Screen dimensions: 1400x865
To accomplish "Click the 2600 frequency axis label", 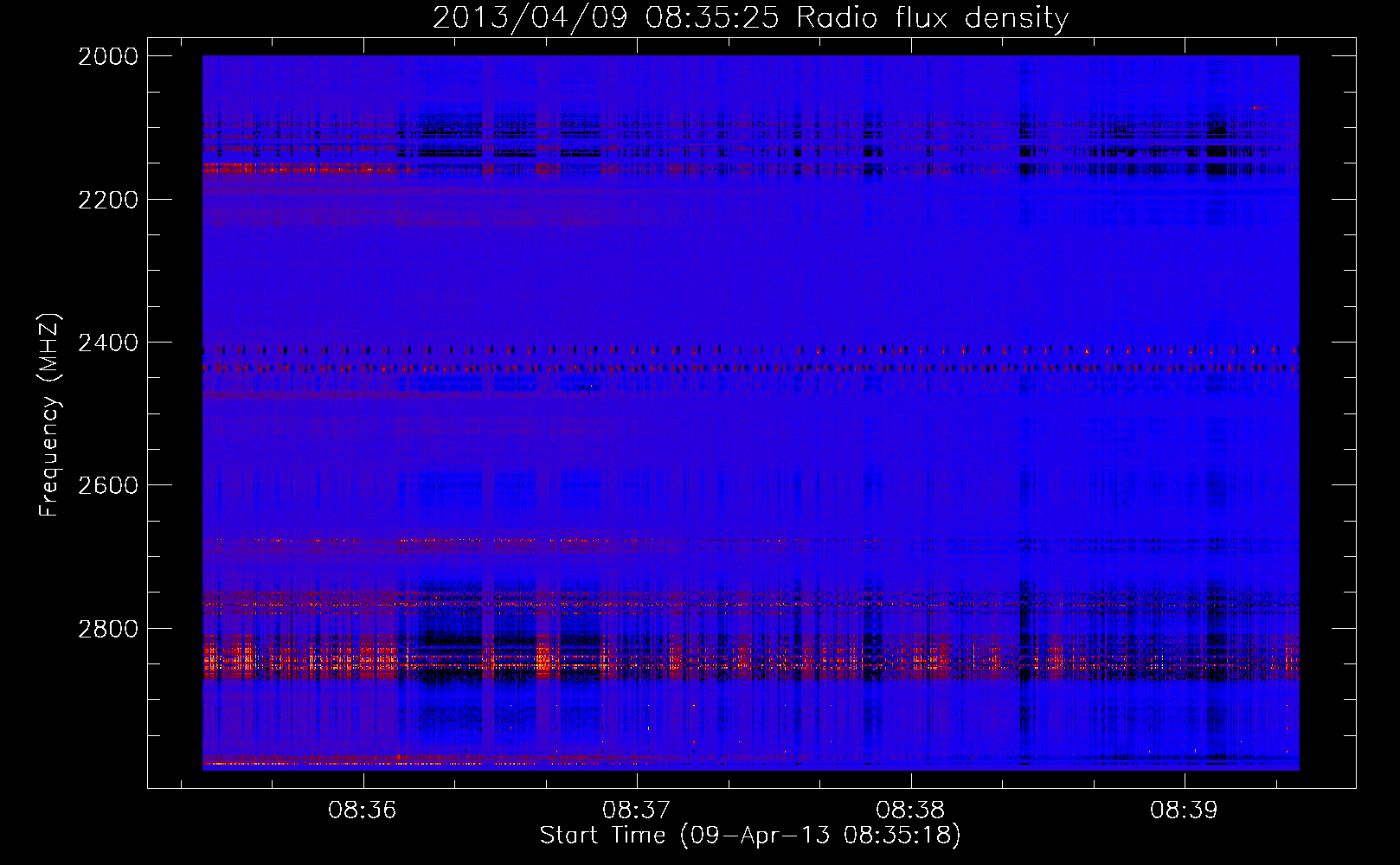I will (108, 485).
